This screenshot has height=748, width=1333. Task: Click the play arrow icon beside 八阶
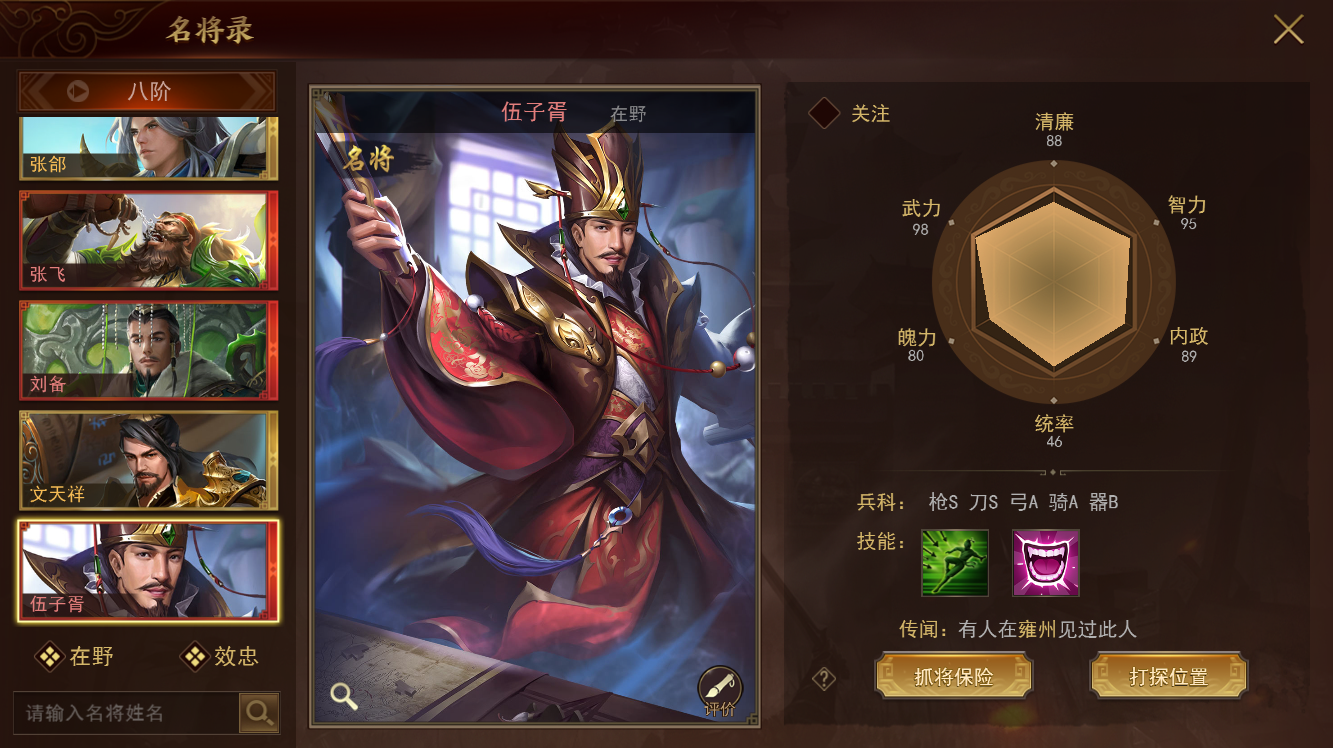pos(78,91)
